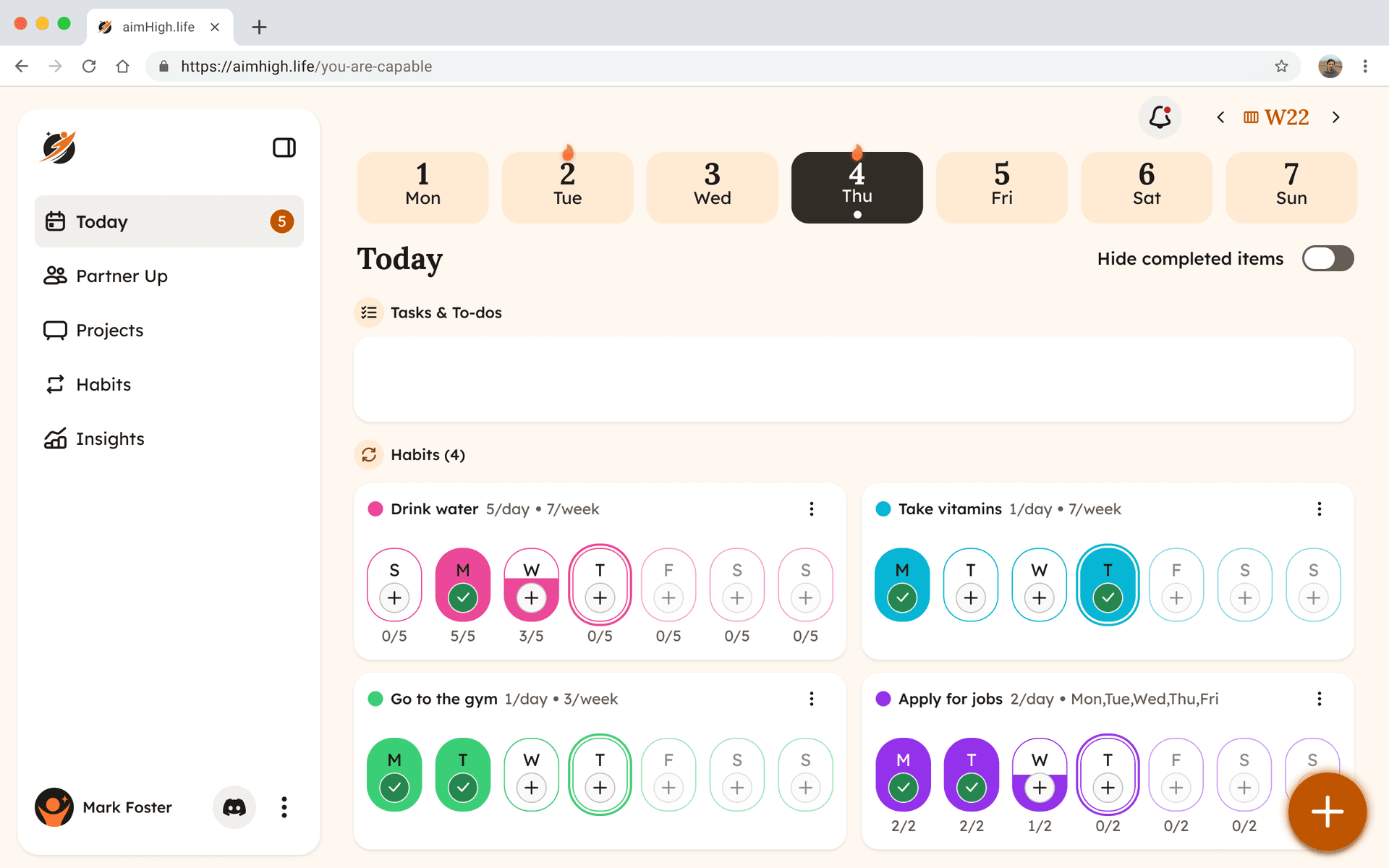
Task: Open Go to the gym options menu
Action: [x=812, y=699]
